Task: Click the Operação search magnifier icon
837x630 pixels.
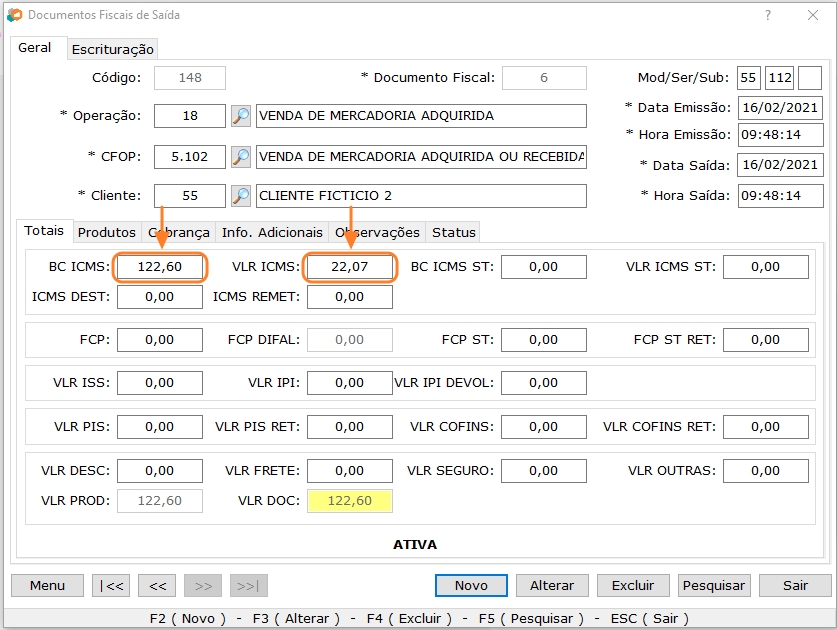Action: coord(241,116)
